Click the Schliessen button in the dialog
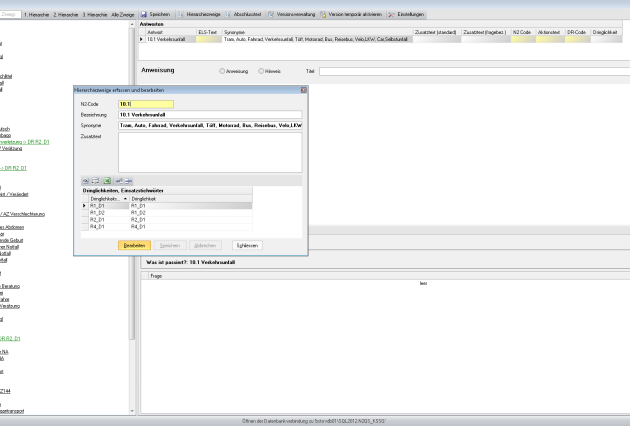The image size is (630, 426). 247,246
